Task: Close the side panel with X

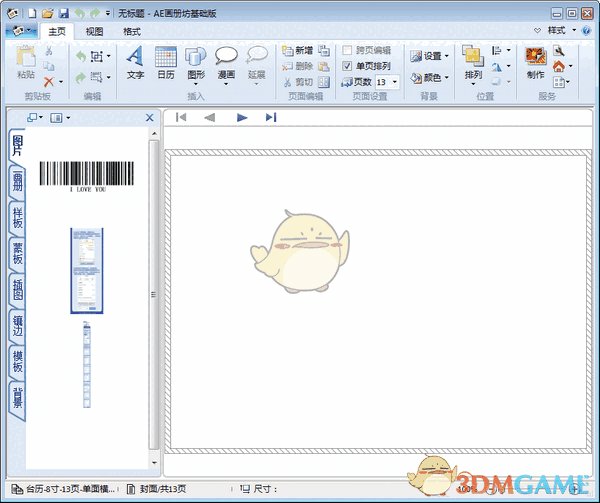Action: pyautogui.click(x=150, y=117)
